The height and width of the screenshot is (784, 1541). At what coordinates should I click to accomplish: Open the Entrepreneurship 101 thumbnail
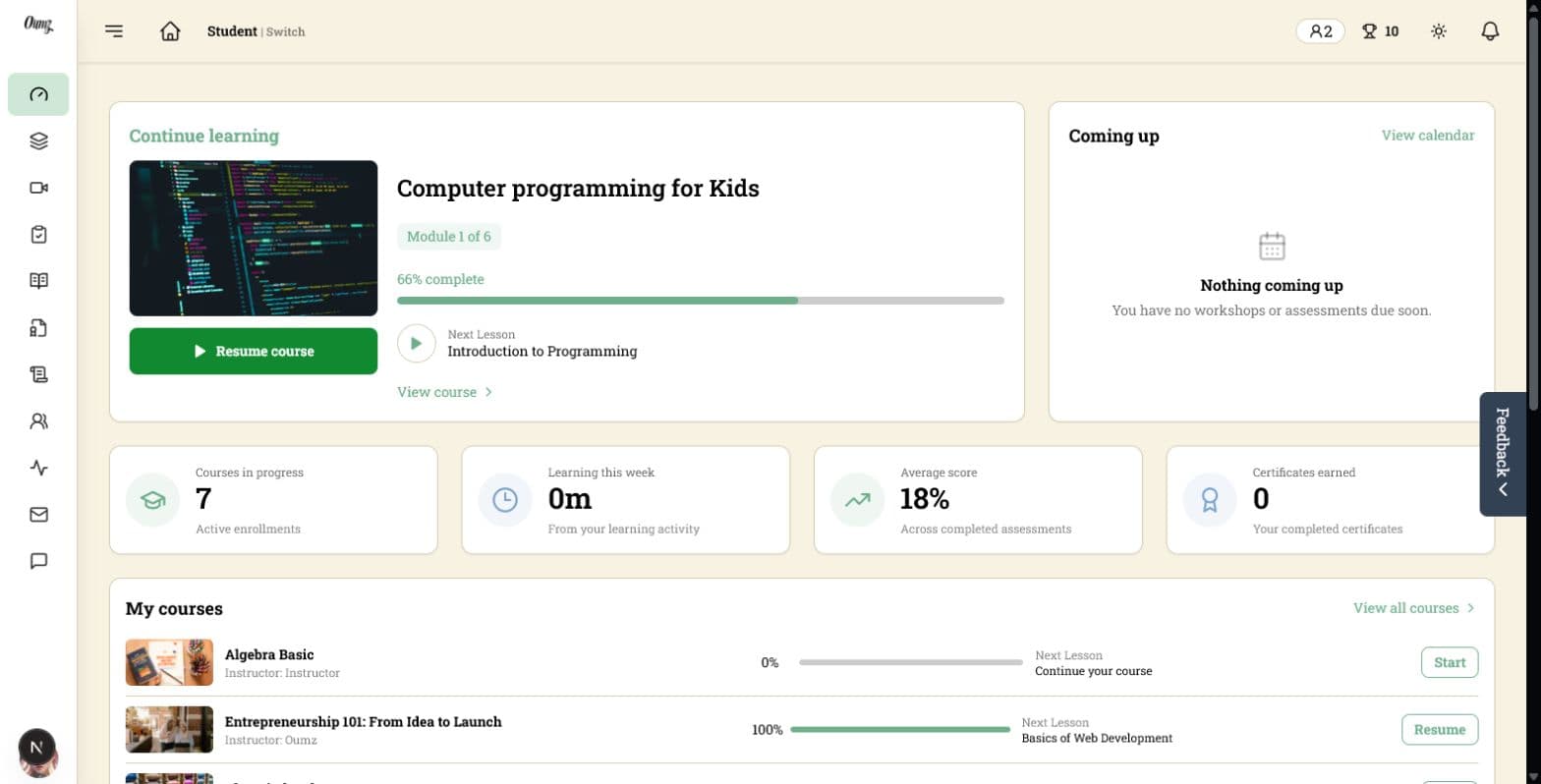[169, 729]
